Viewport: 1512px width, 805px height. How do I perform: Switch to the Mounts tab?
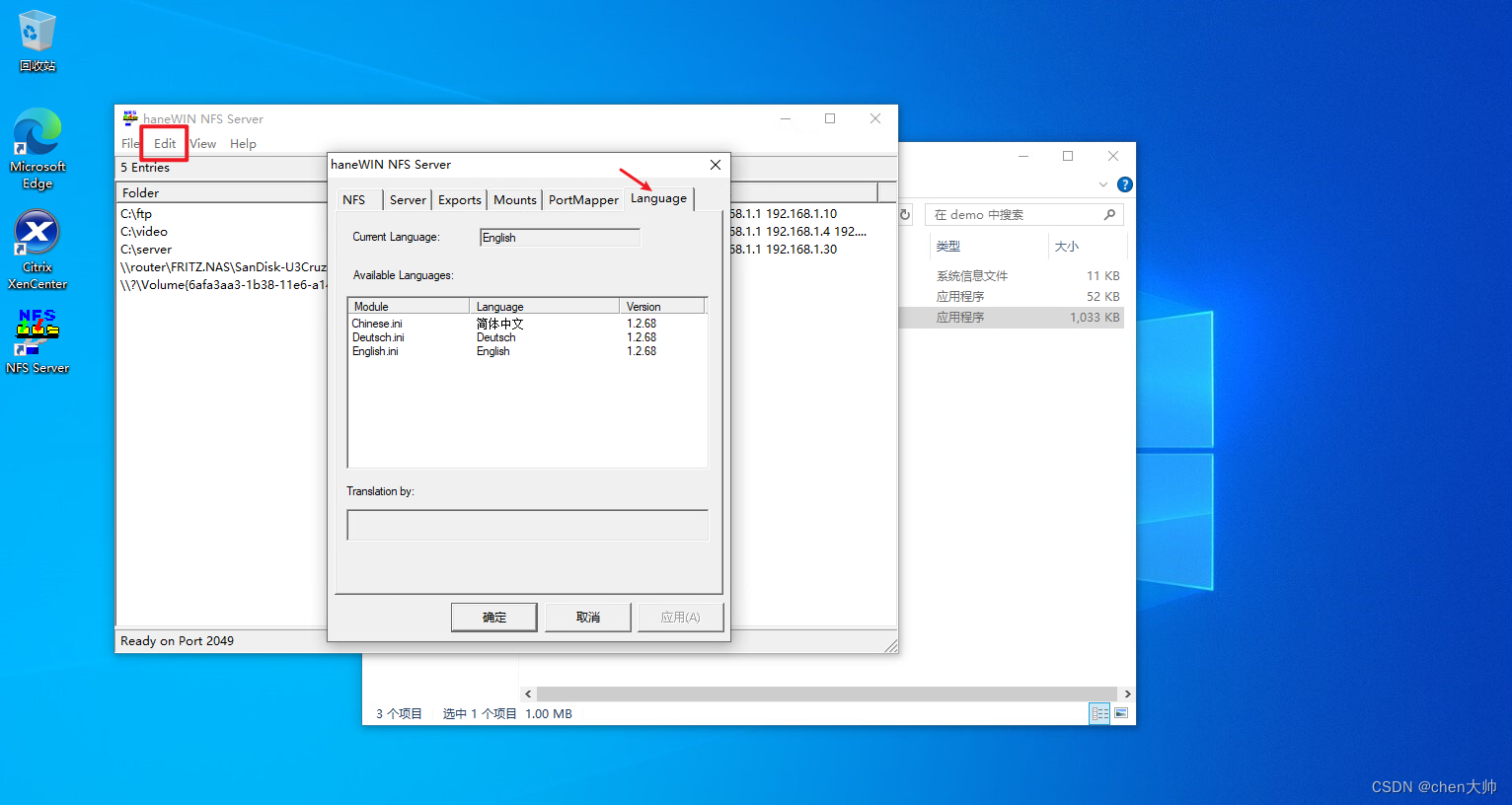pos(515,199)
